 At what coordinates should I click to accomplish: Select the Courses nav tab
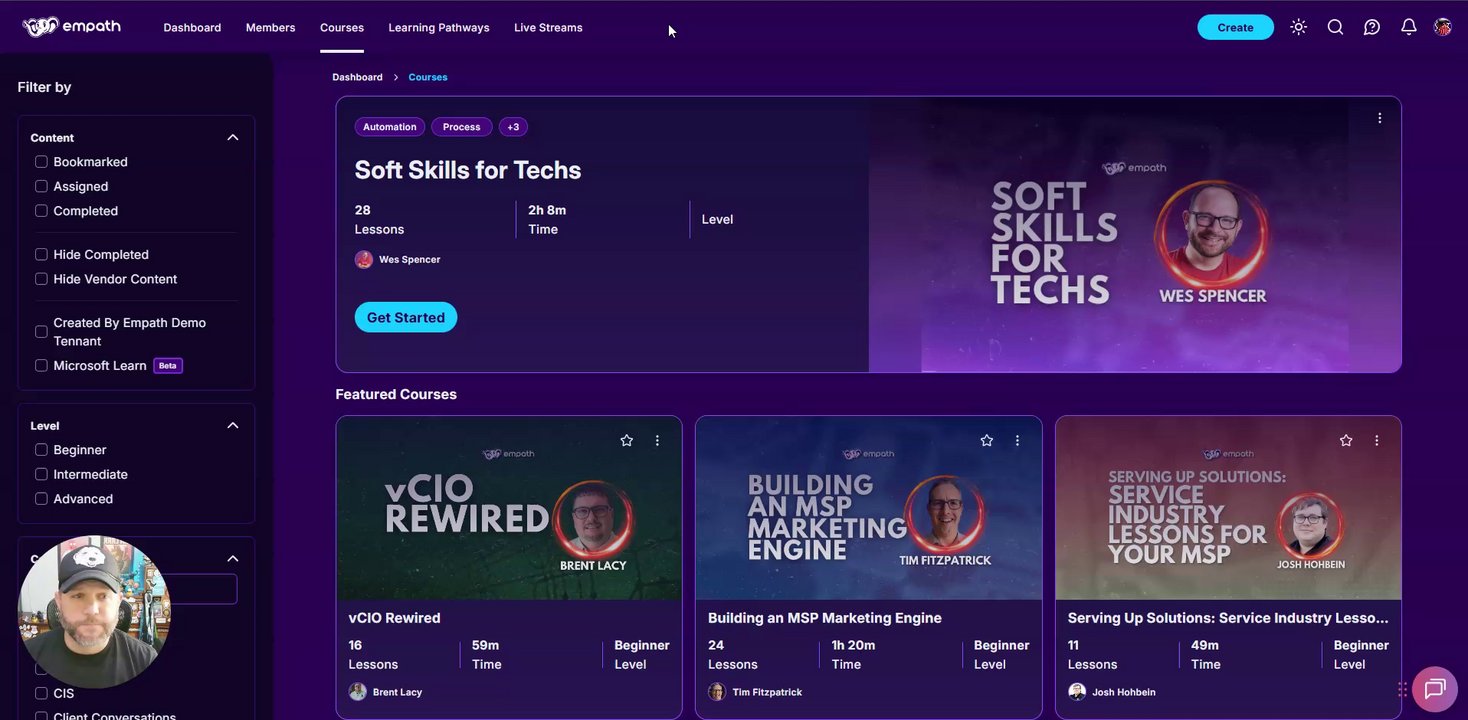tap(342, 28)
